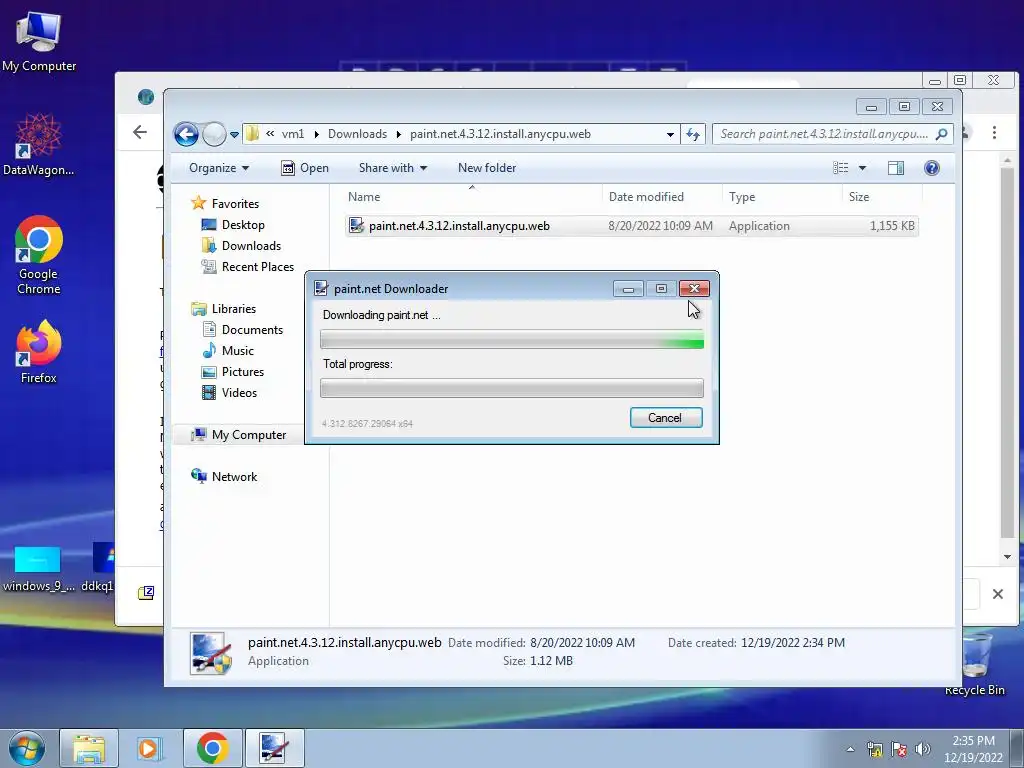Open the Chrome three-dot menu
Screen dimensions: 1024x768
(995, 133)
